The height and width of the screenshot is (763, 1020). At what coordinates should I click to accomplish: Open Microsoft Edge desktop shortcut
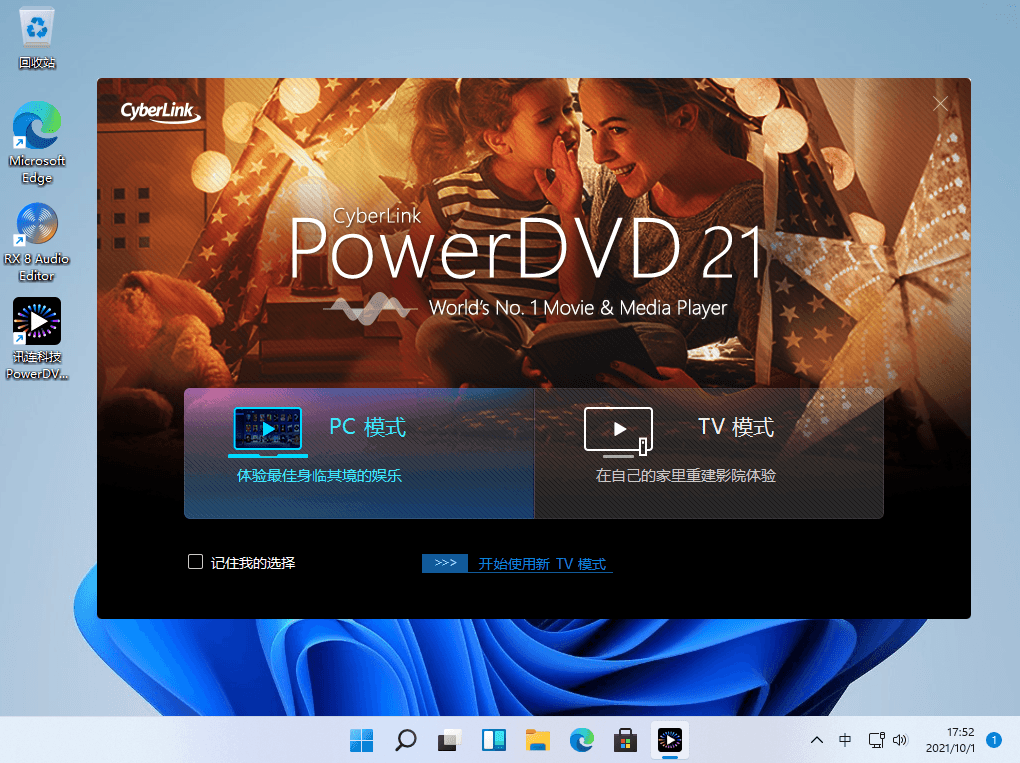click(37, 142)
